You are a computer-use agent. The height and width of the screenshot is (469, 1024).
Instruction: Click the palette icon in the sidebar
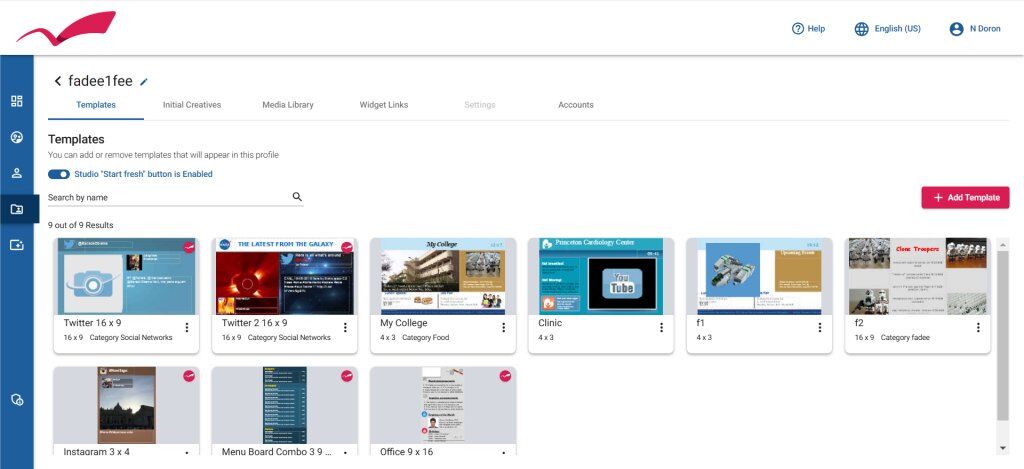coord(16,137)
